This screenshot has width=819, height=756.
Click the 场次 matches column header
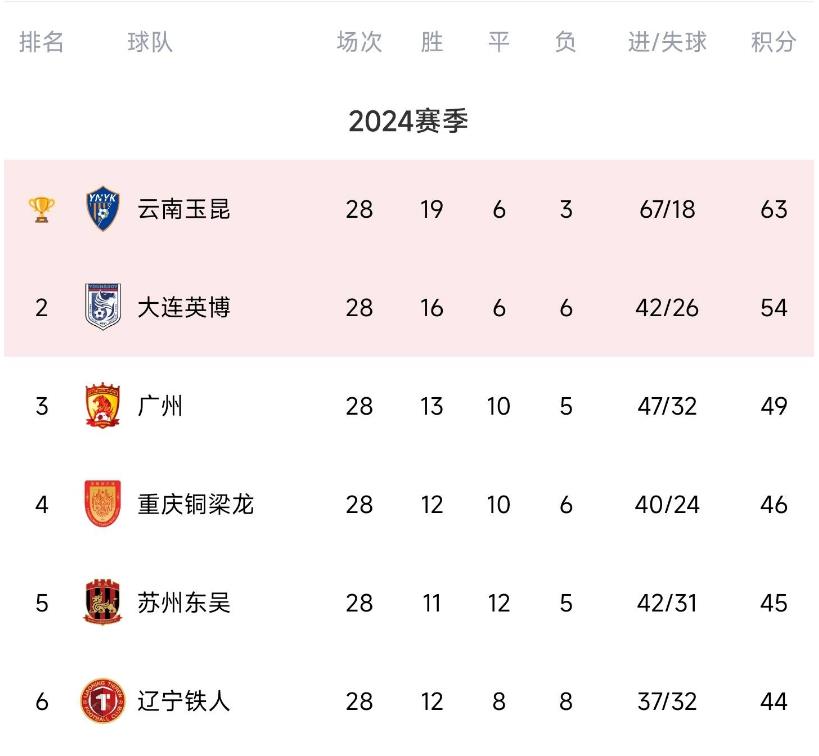359,42
